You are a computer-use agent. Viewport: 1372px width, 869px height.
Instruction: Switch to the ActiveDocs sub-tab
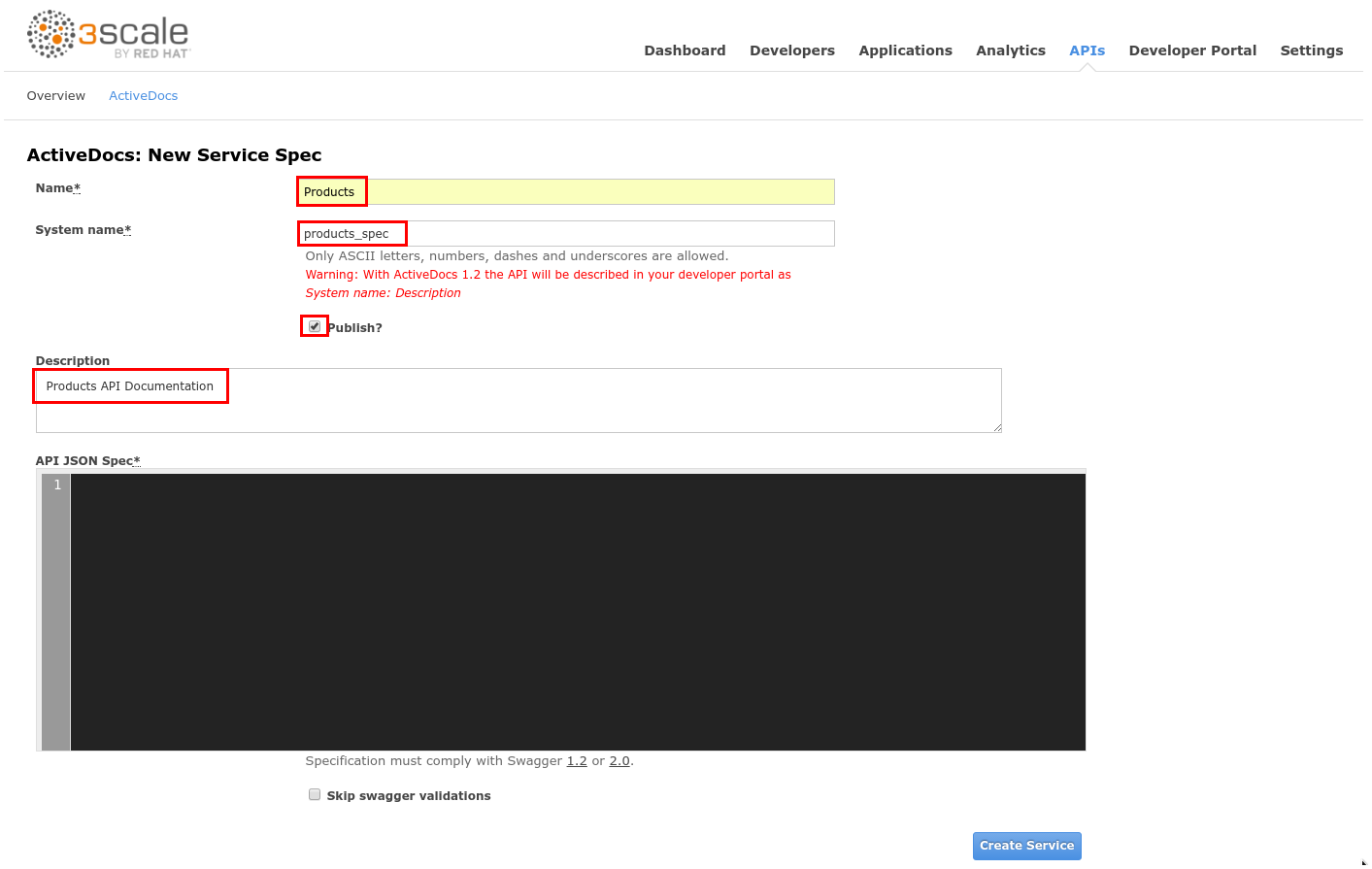click(143, 96)
